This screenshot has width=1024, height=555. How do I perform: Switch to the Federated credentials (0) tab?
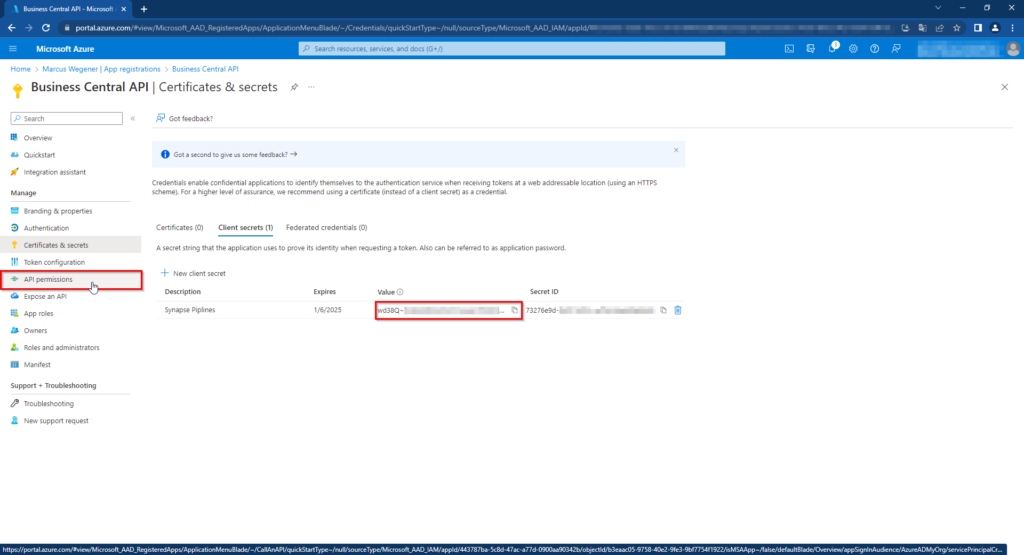click(x=326, y=228)
